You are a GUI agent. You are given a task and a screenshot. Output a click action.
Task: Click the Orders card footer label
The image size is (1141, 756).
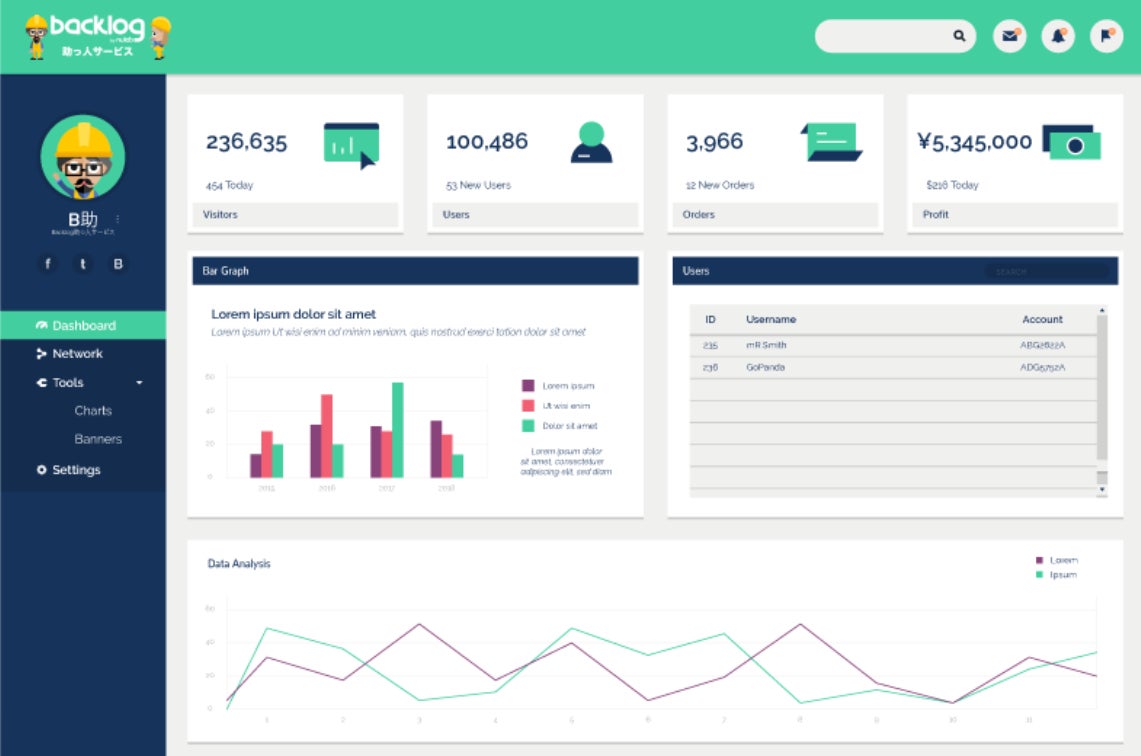click(699, 215)
